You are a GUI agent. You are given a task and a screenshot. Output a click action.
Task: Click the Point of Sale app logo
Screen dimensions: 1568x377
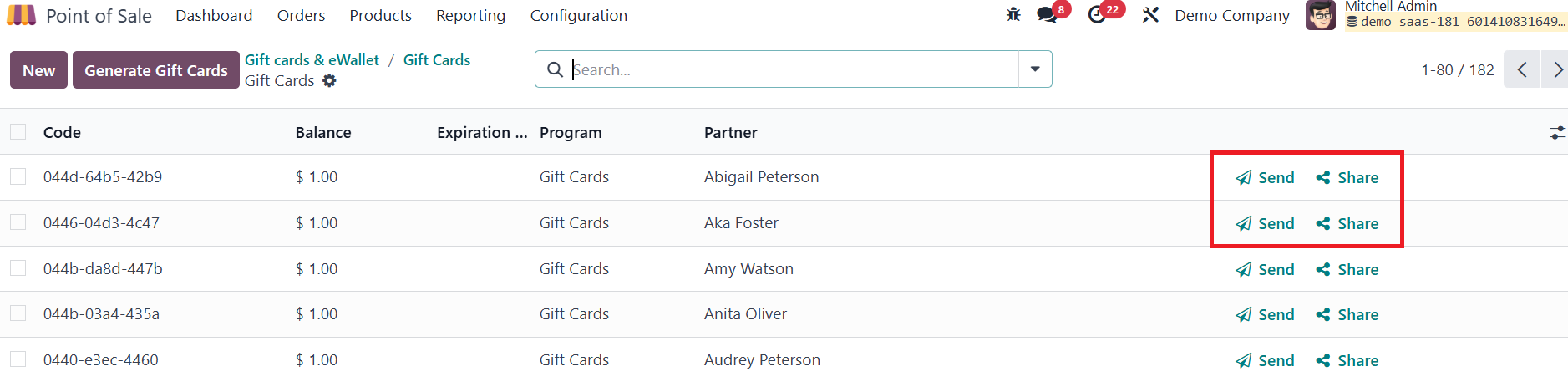[x=22, y=15]
